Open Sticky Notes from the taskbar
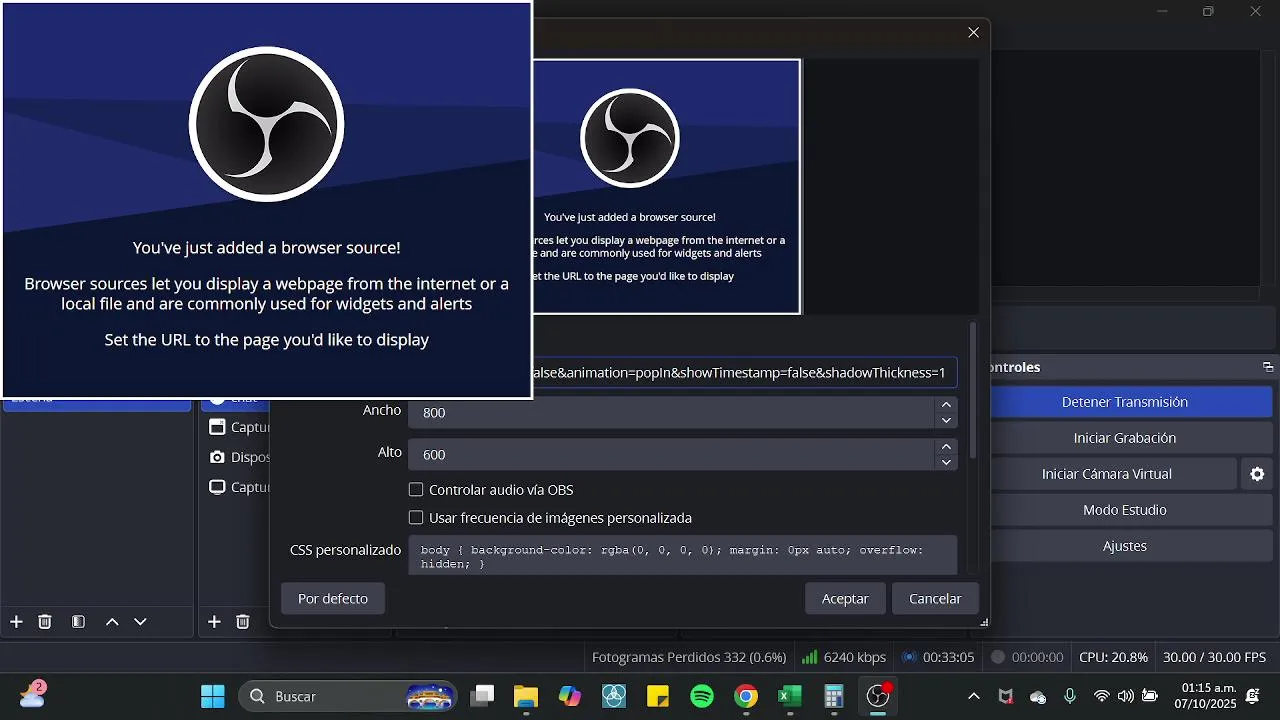Image resolution: width=1280 pixels, height=720 pixels. (658, 696)
